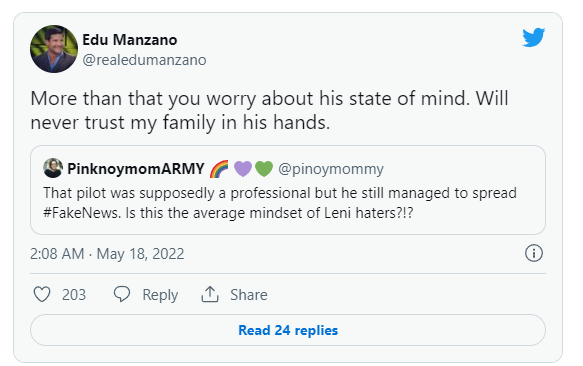Like the tweet with the heart icon
The width and height of the screenshot is (583, 366).
pos(42,295)
